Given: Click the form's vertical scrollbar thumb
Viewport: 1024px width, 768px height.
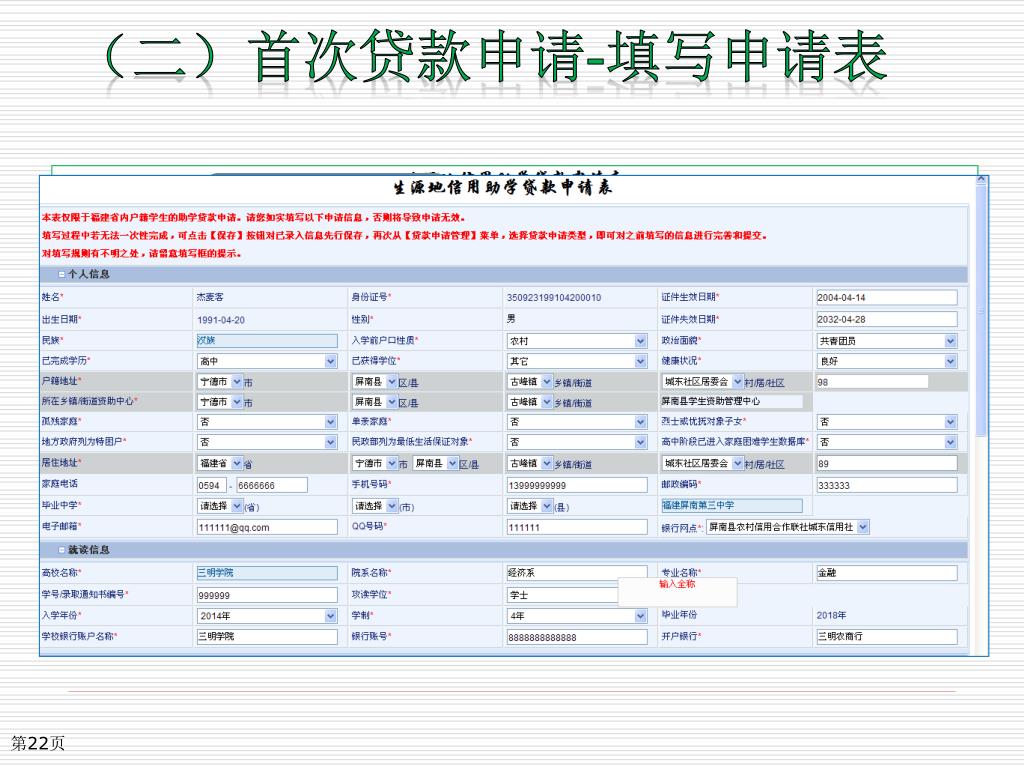Looking at the screenshot, I should click(981, 311).
